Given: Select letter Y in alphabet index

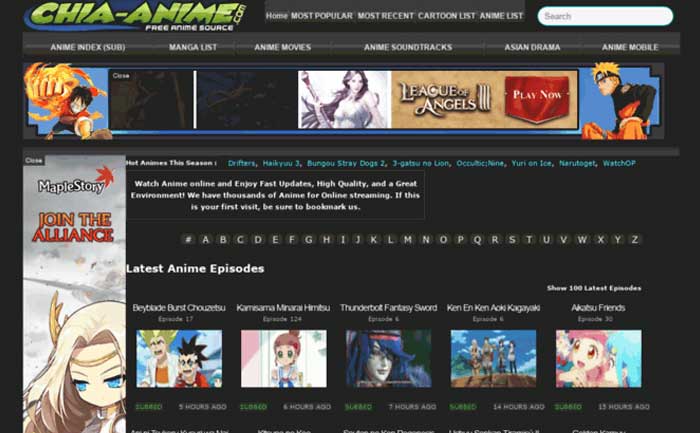Looking at the screenshot, I should 617,239.
